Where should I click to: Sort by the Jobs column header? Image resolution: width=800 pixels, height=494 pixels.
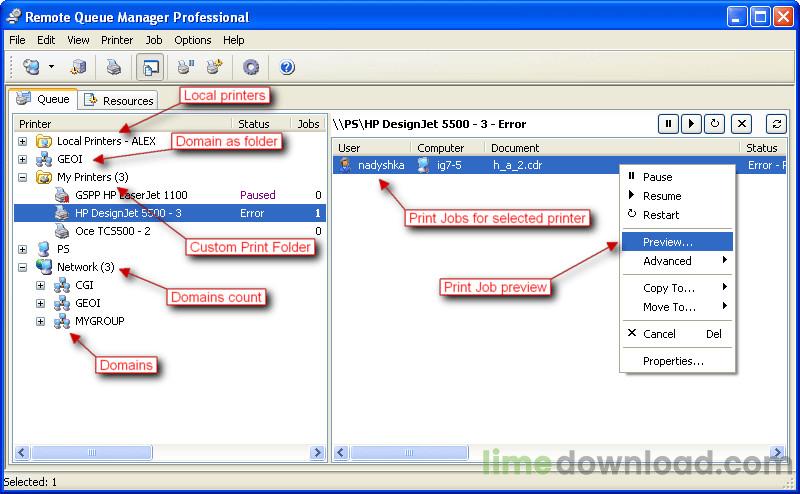point(308,124)
